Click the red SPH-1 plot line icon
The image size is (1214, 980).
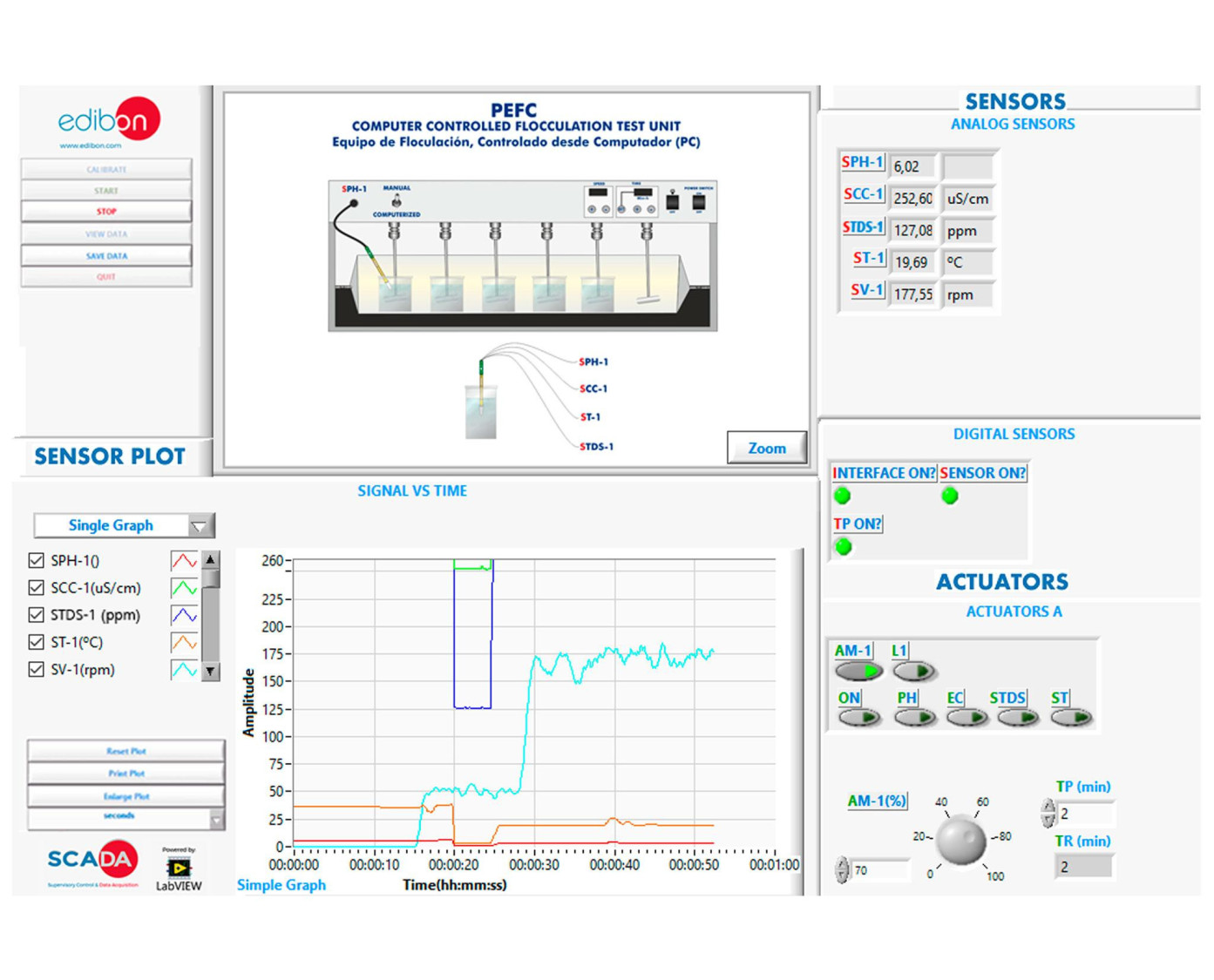tap(184, 561)
